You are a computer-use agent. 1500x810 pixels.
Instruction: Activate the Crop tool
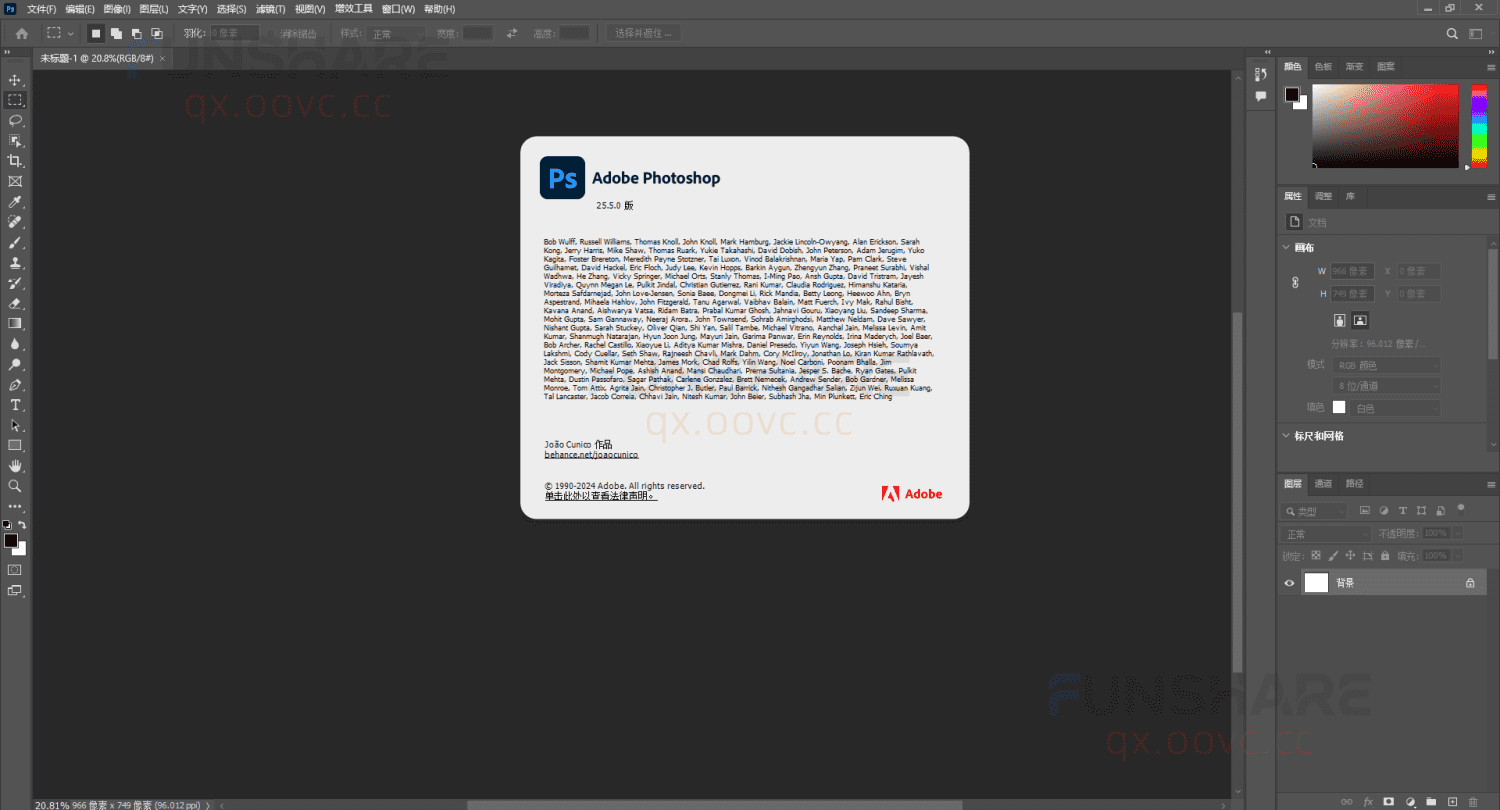[15, 161]
